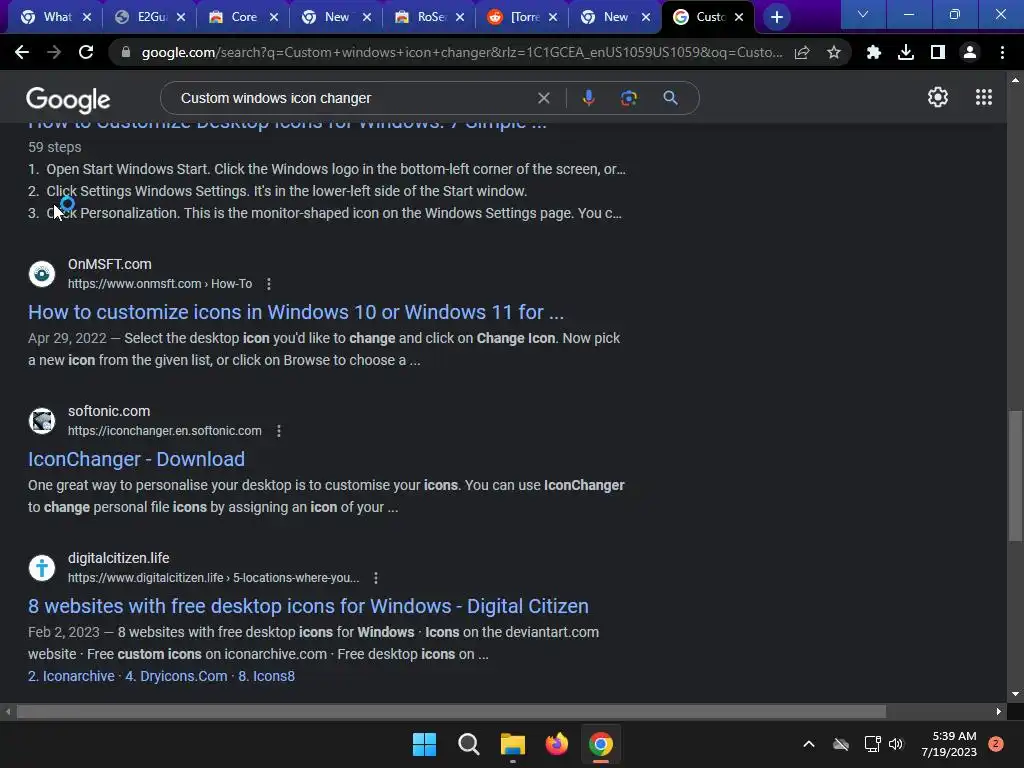Open more options for OnMSFT result
The width and height of the screenshot is (1024, 768).
268,283
